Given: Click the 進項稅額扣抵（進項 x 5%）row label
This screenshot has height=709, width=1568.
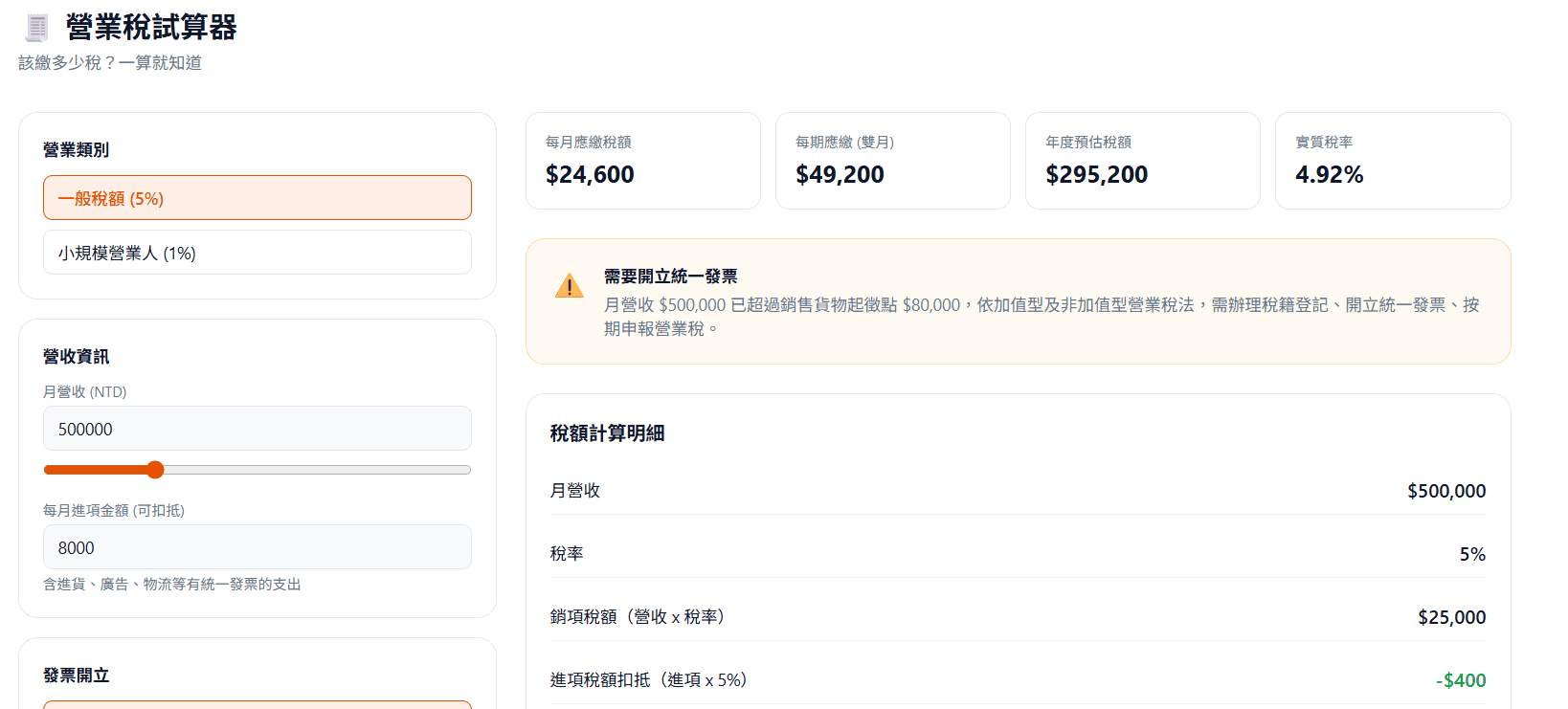Looking at the screenshot, I should [651, 680].
